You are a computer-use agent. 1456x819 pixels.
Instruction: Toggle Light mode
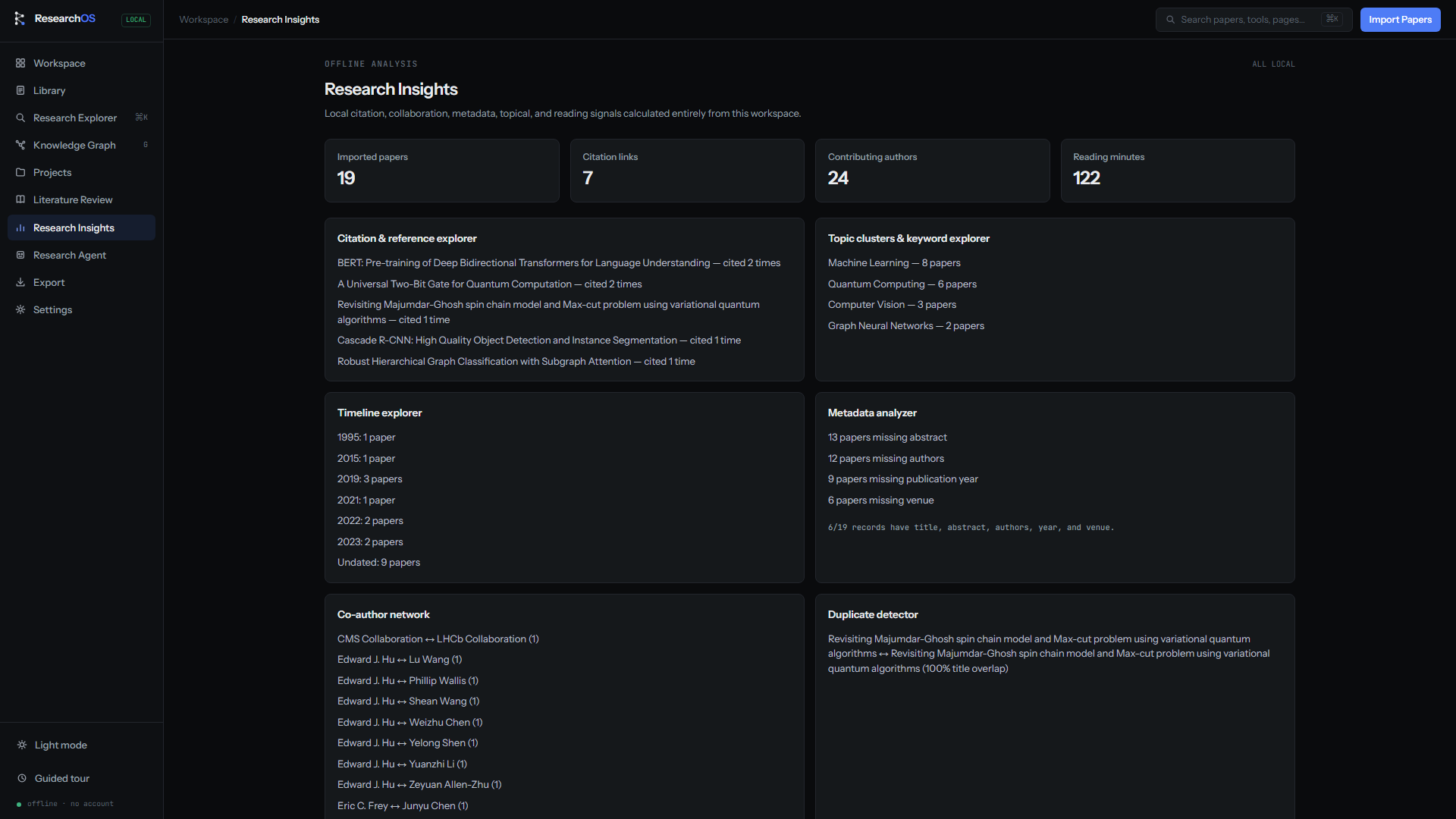coord(81,745)
